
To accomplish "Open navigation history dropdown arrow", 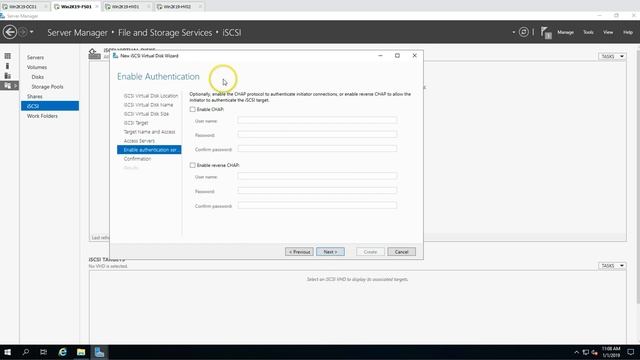I will pos(31,32).
